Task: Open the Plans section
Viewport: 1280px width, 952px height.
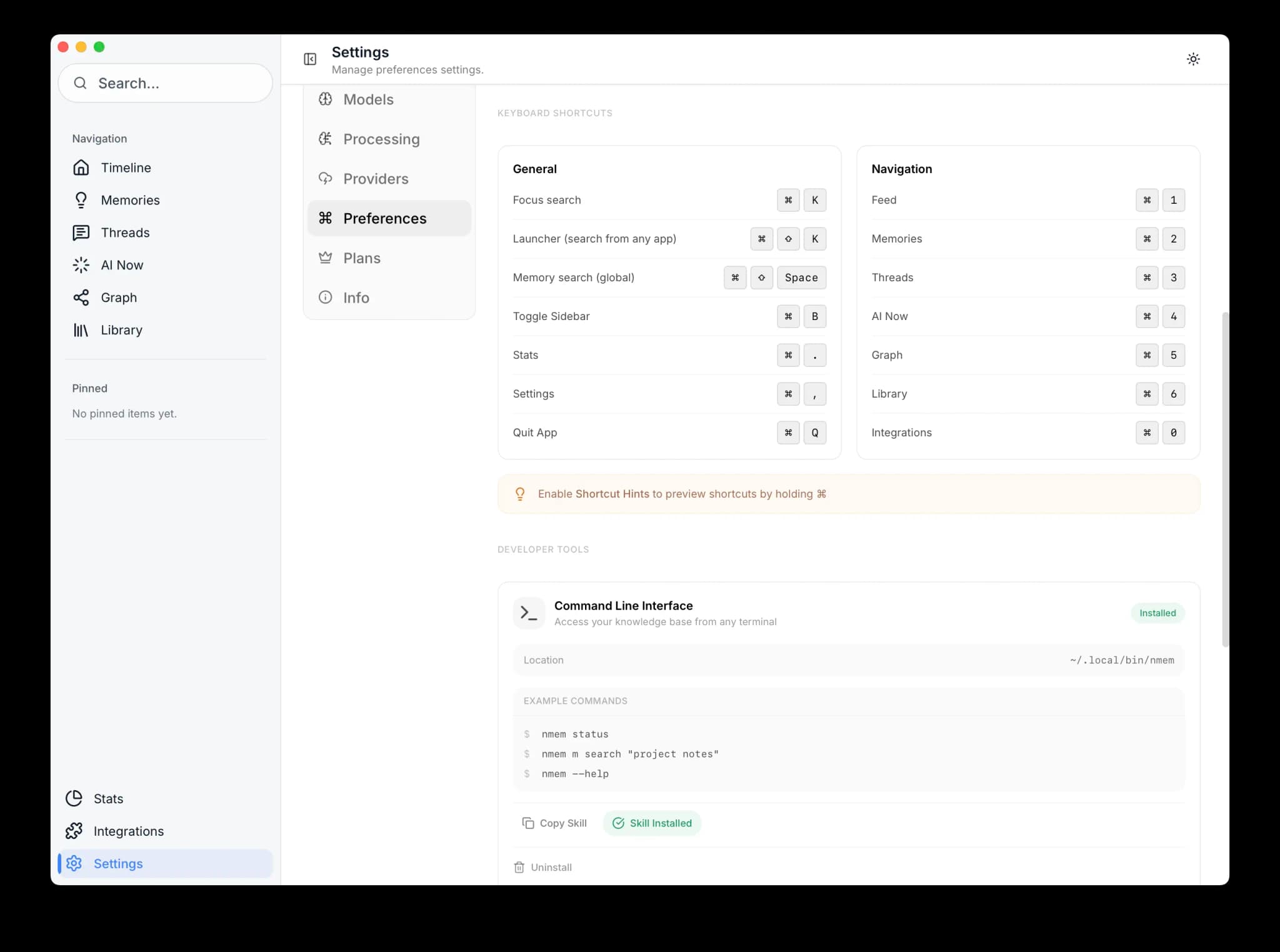Action: pos(361,258)
